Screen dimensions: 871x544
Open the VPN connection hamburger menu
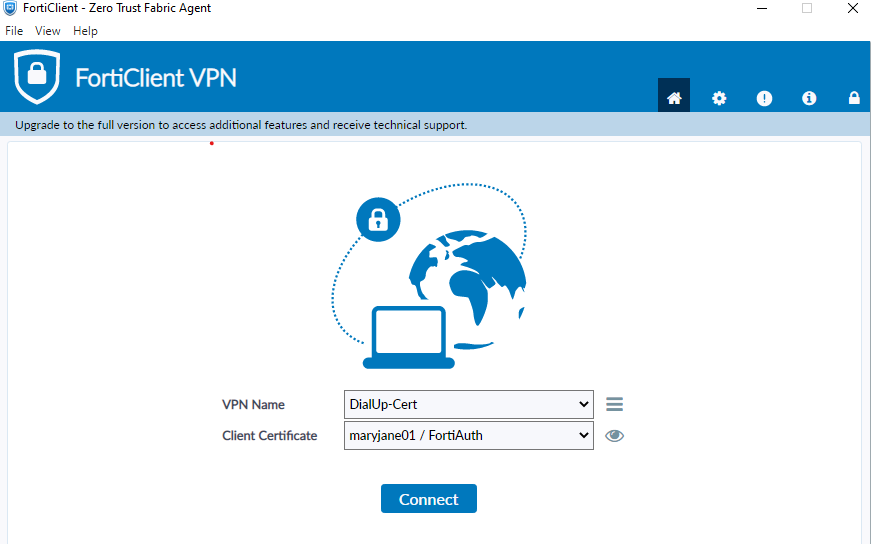click(615, 404)
